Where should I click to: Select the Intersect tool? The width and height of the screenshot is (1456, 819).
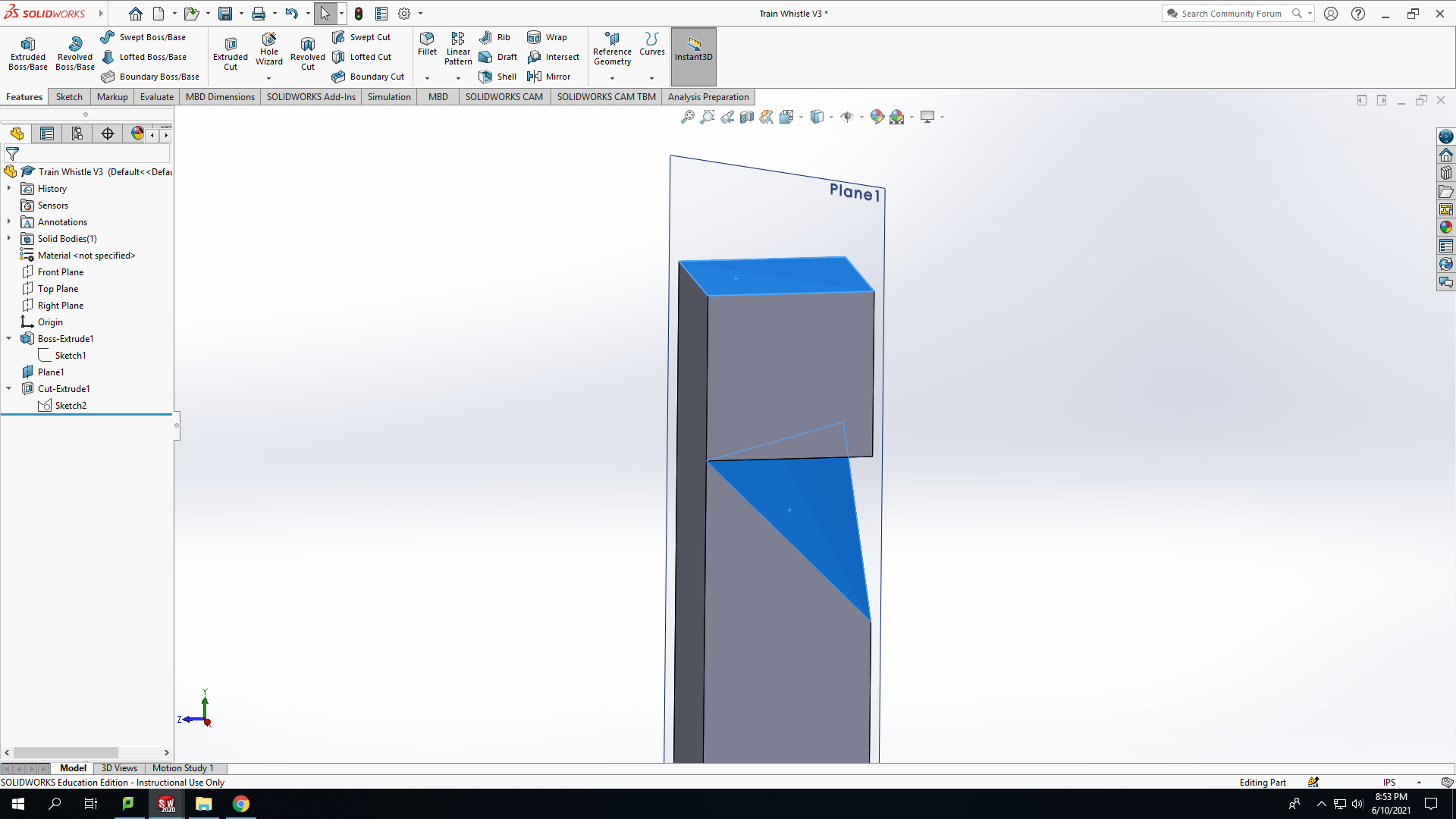554,57
